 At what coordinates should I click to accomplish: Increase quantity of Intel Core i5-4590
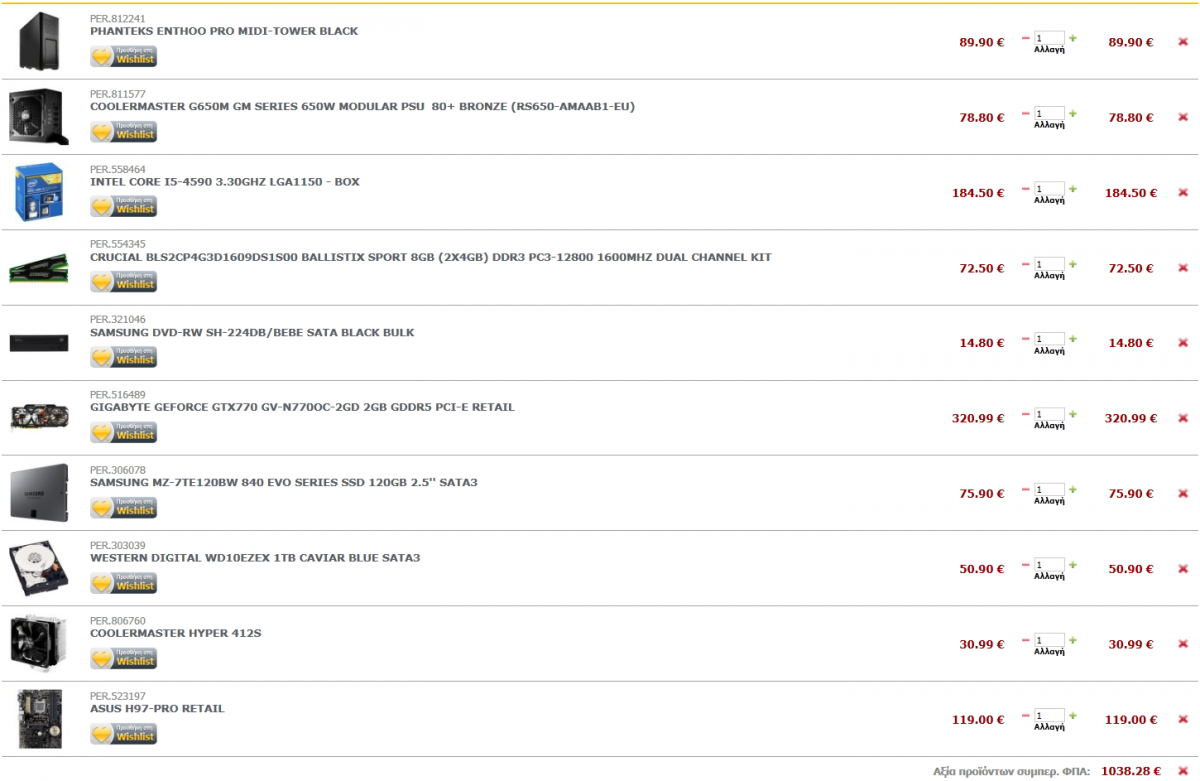tap(1073, 189)
